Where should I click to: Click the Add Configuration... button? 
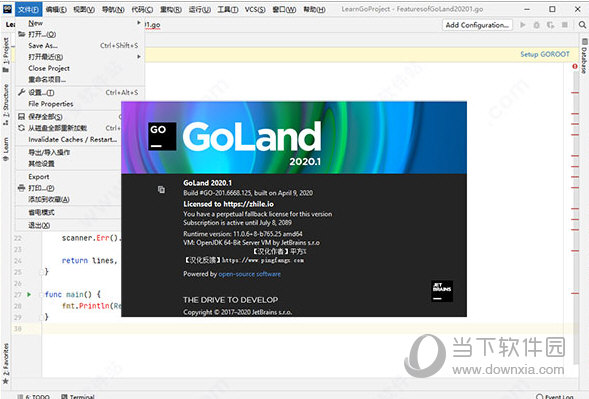pyautogui.click(x=477, y=25)
